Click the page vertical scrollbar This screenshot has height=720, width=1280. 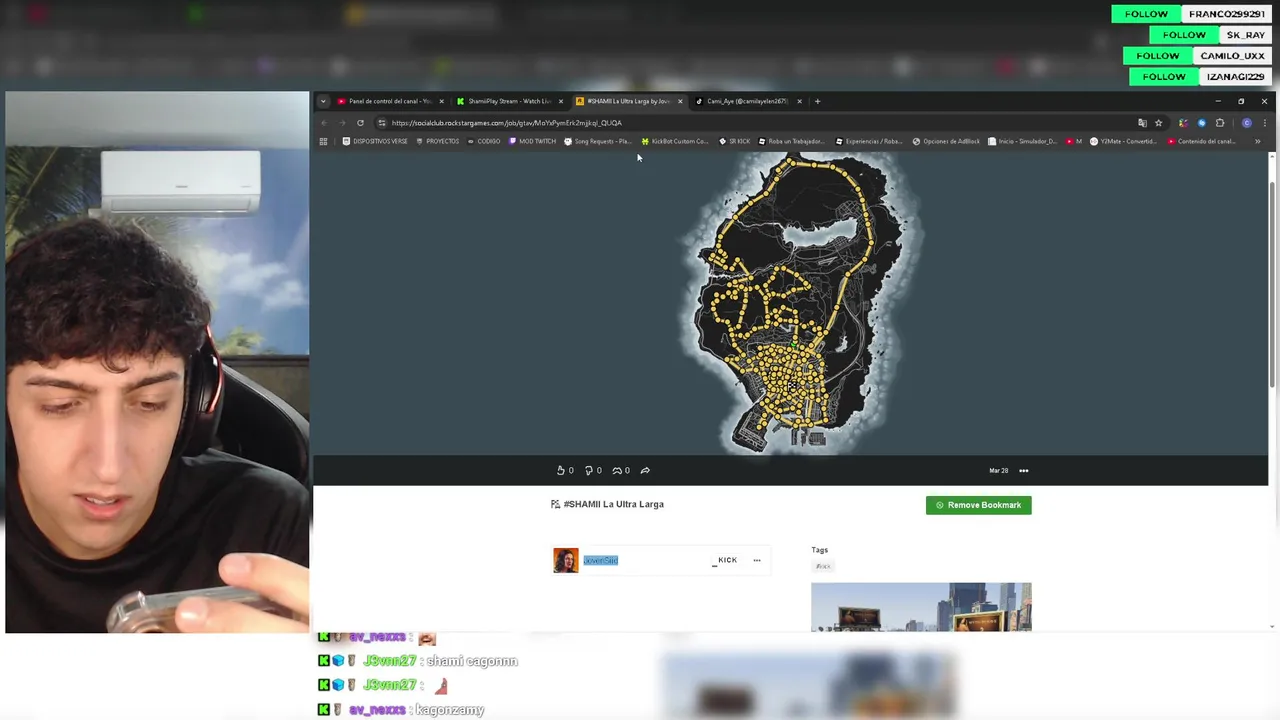click(x=1271, y=285)
